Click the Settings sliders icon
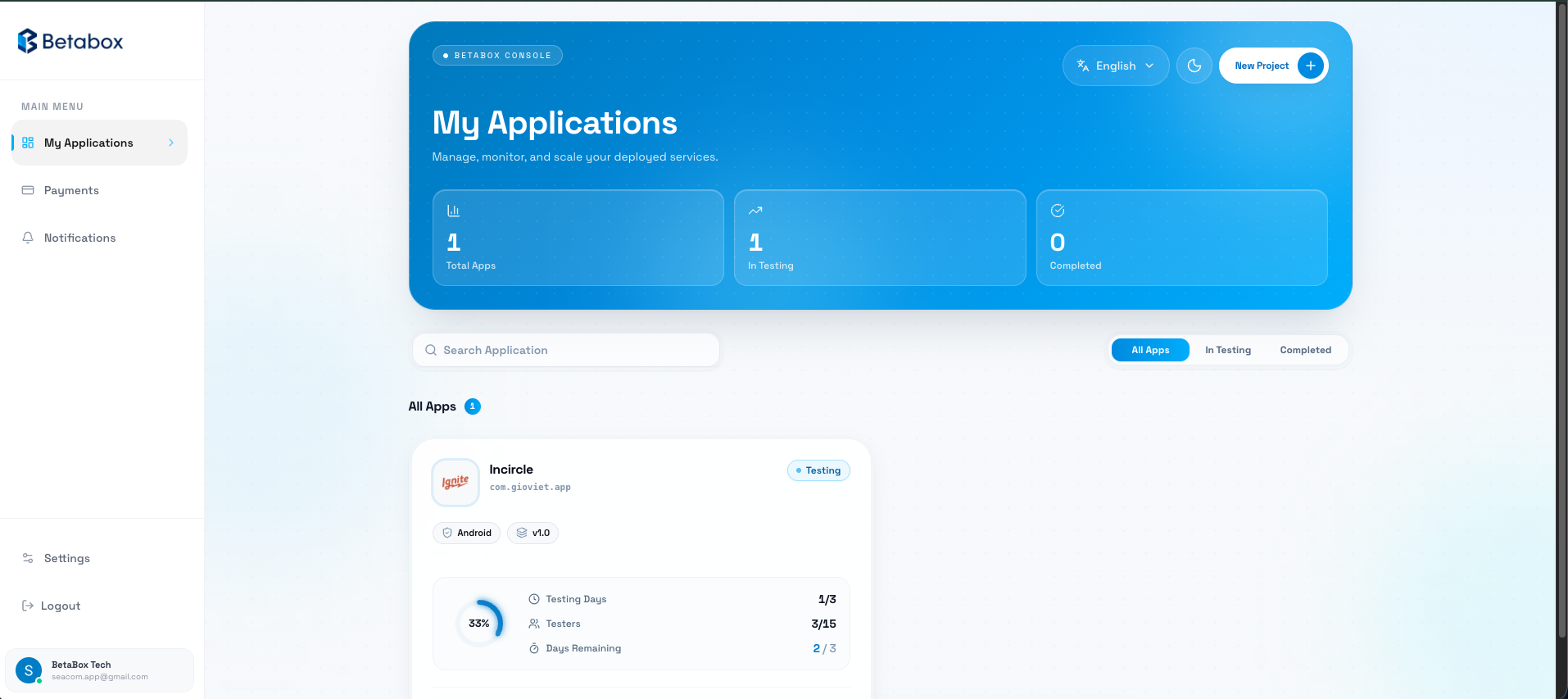1568x699 pixels. click(28, 558)
